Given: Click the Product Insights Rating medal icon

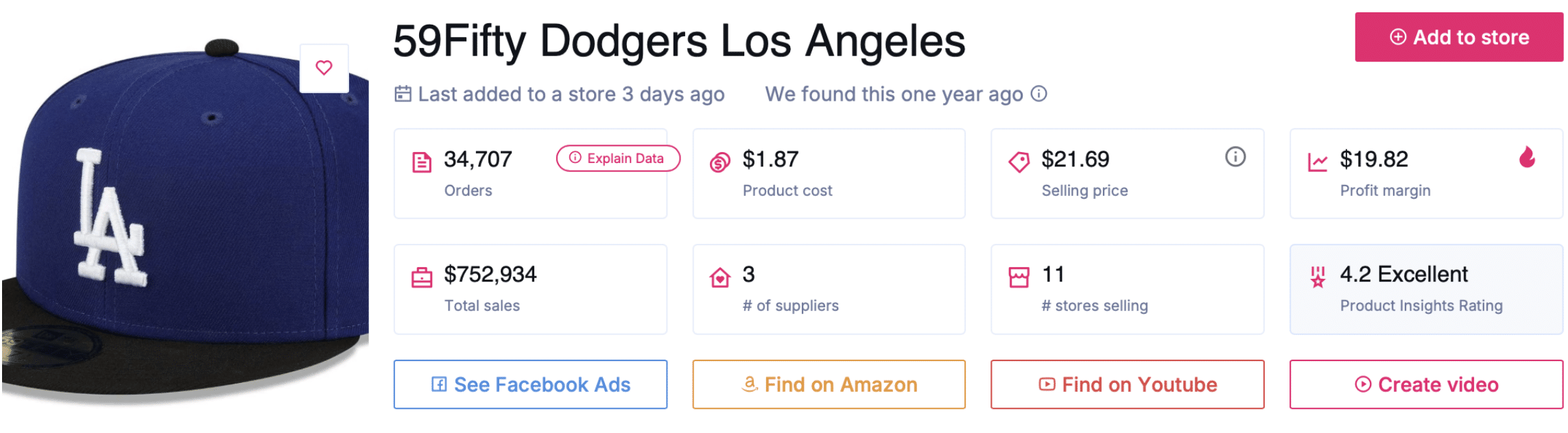Looking at the screenshot, I should [x=1317, y=277].
